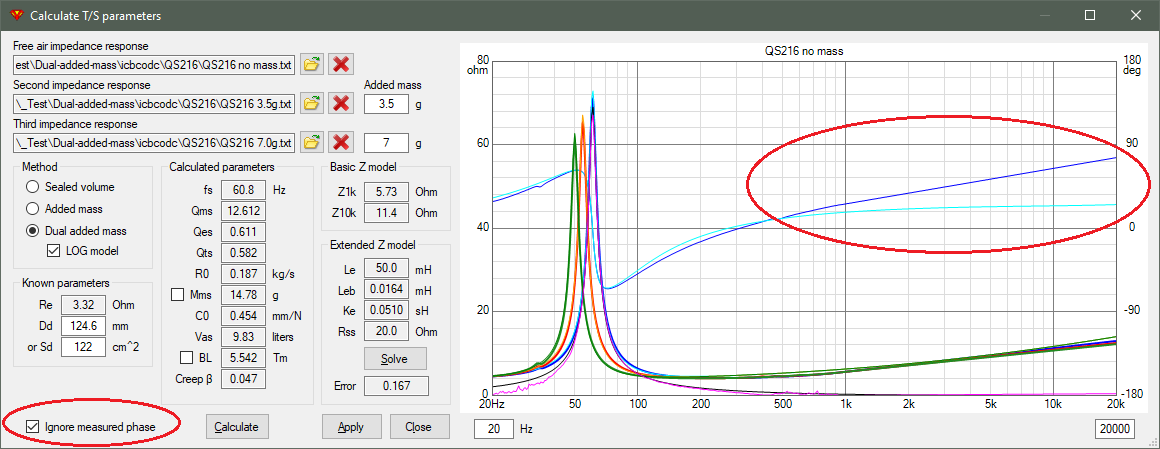Click the Sd value field
This screenshot has width=1160, height=449.
click(83, 345)
